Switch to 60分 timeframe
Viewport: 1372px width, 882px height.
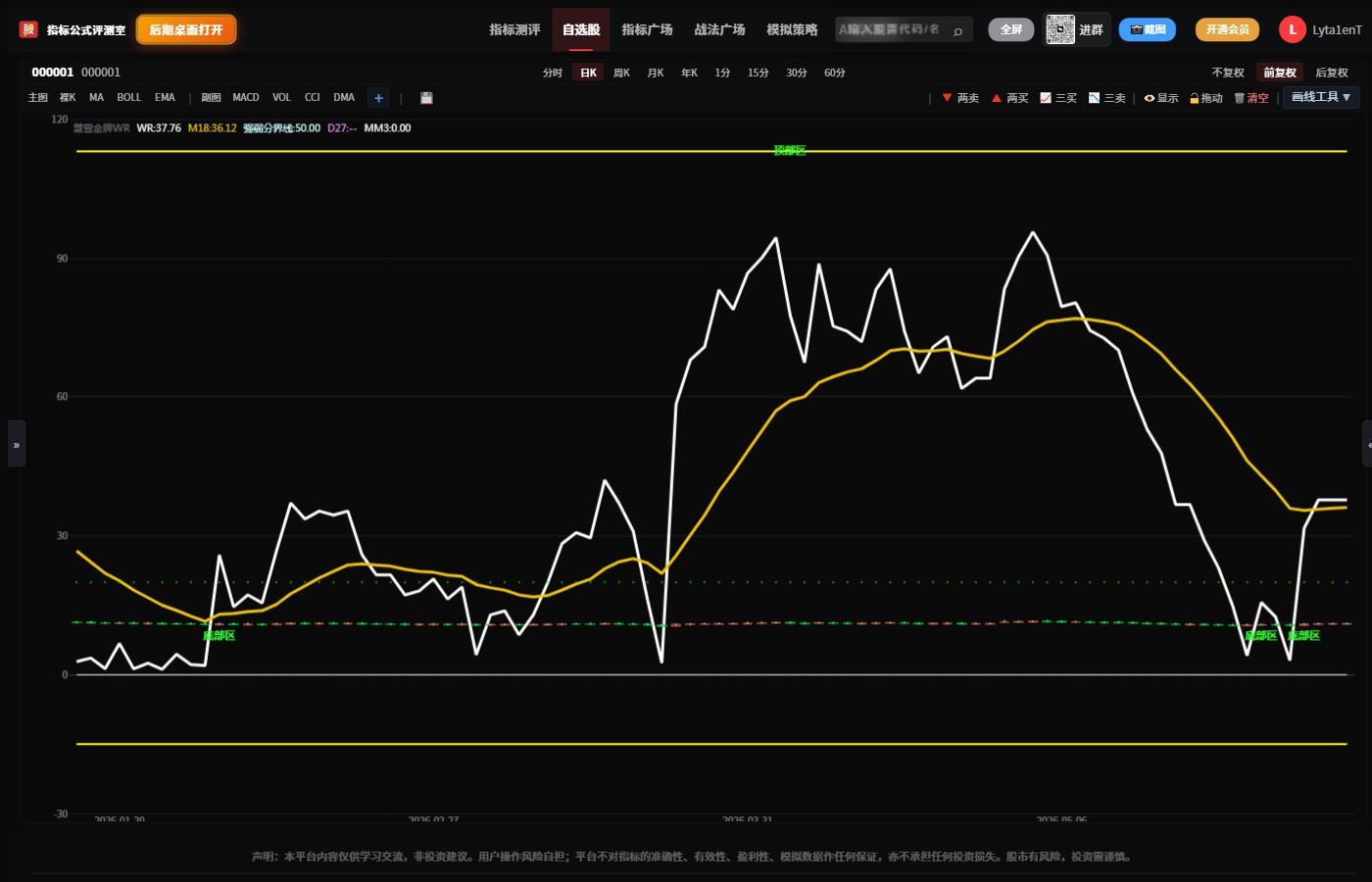835,73
